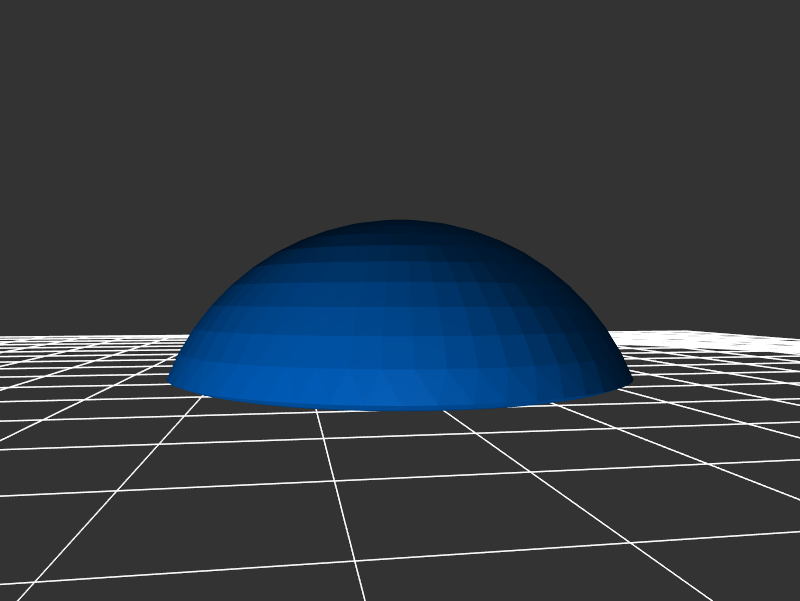The height and width of the screenshot is (601, 800).
Task: Click the top apex of the blue dome
Action: 398,222
